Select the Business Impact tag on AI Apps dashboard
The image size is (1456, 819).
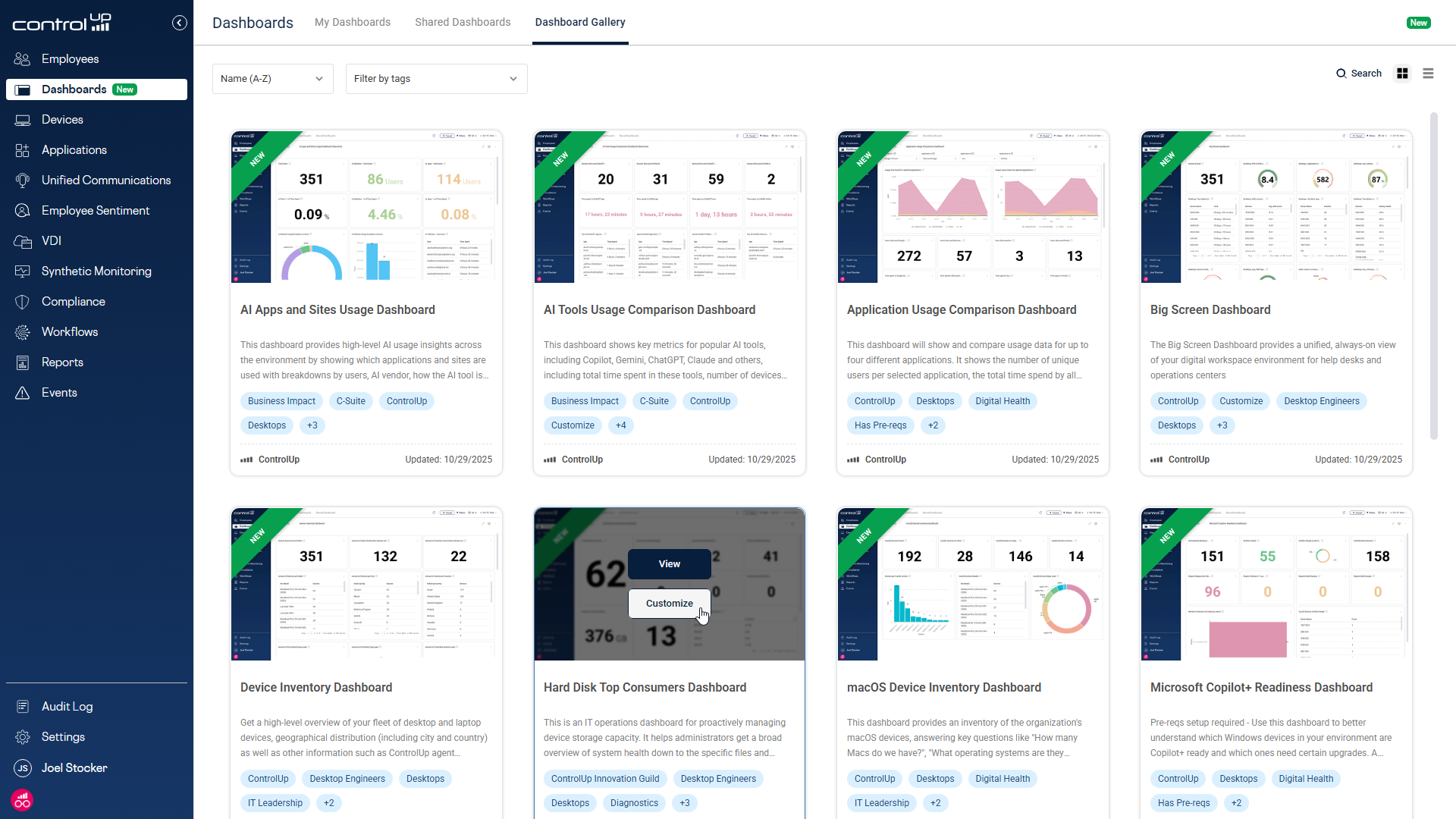[281, 400]
